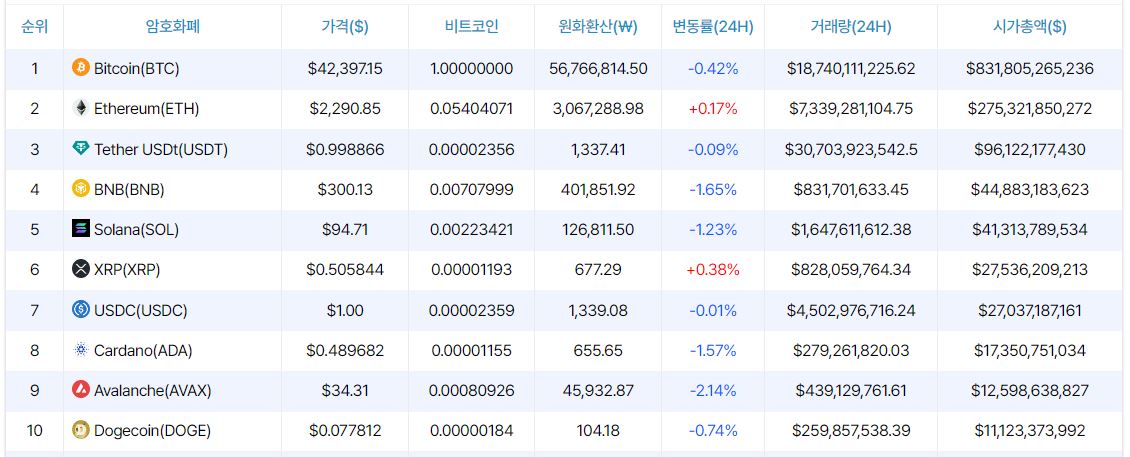Click Bitcoin's -0.42% change value
Screen dimensions: 1130x457
[713, 68]
